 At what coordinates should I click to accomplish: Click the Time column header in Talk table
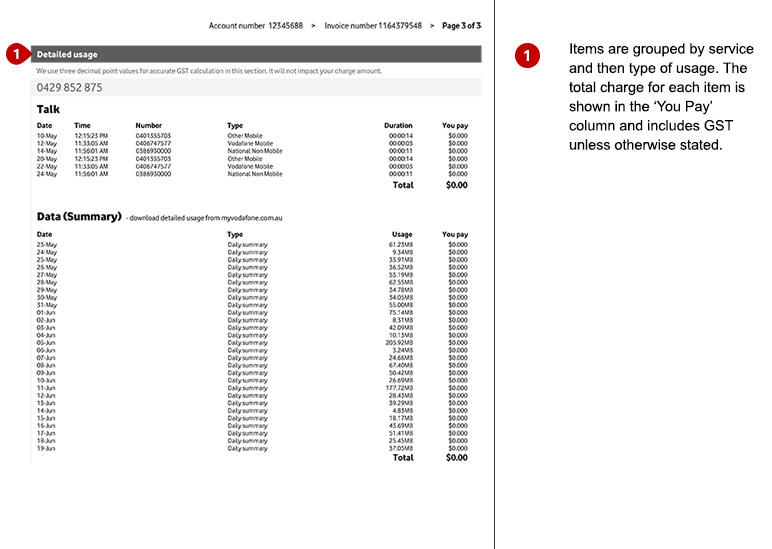82,126
